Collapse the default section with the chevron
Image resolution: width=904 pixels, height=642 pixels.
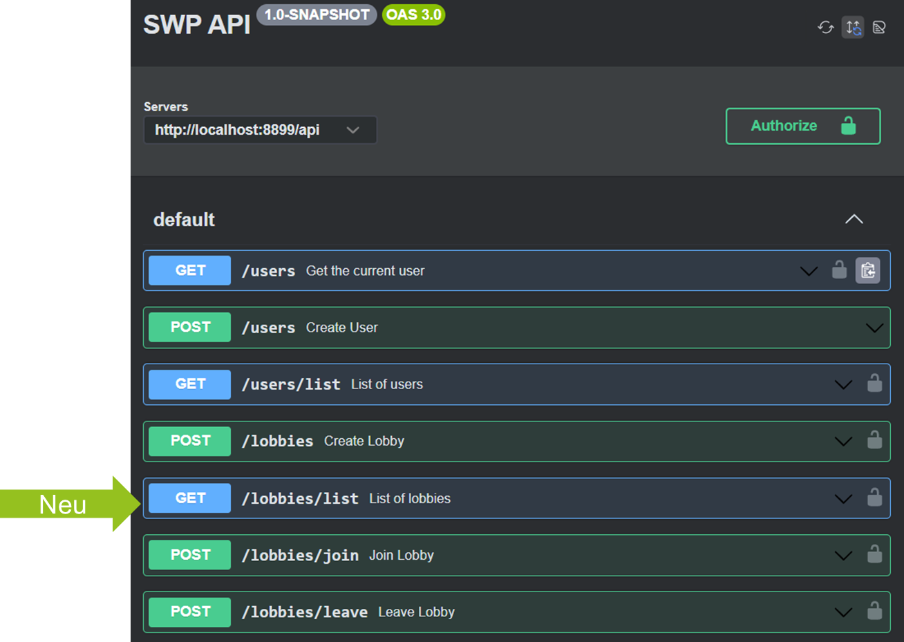click(854, 219)
